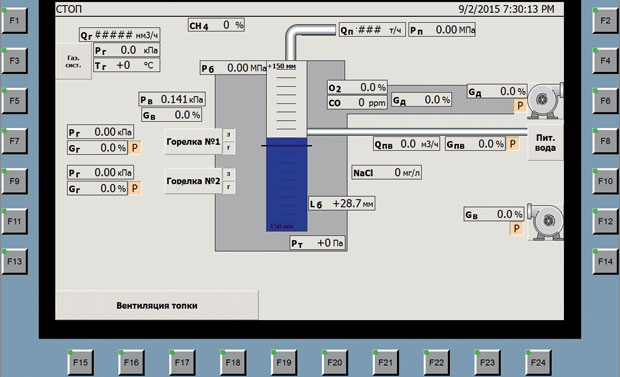Screen dimensions: 620x377
Task: Click the F13 function key
Action: pos(15,261)
